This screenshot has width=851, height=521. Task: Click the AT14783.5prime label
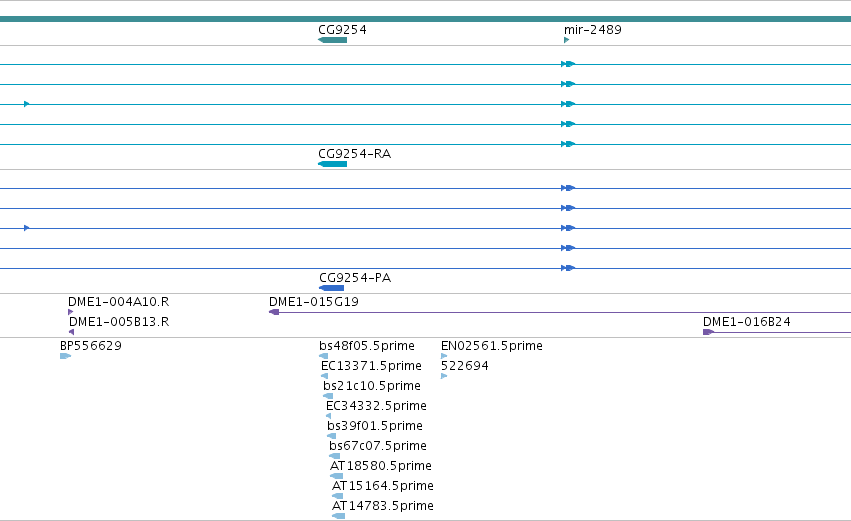click(x=383, y=506)
